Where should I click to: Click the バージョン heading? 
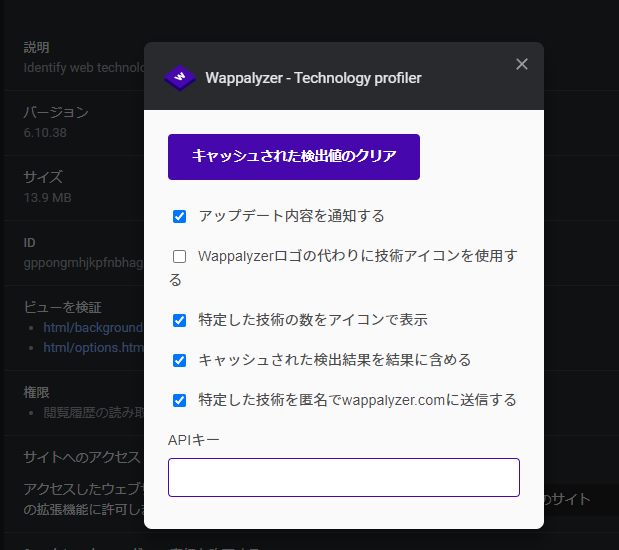(x=56, y=113)
